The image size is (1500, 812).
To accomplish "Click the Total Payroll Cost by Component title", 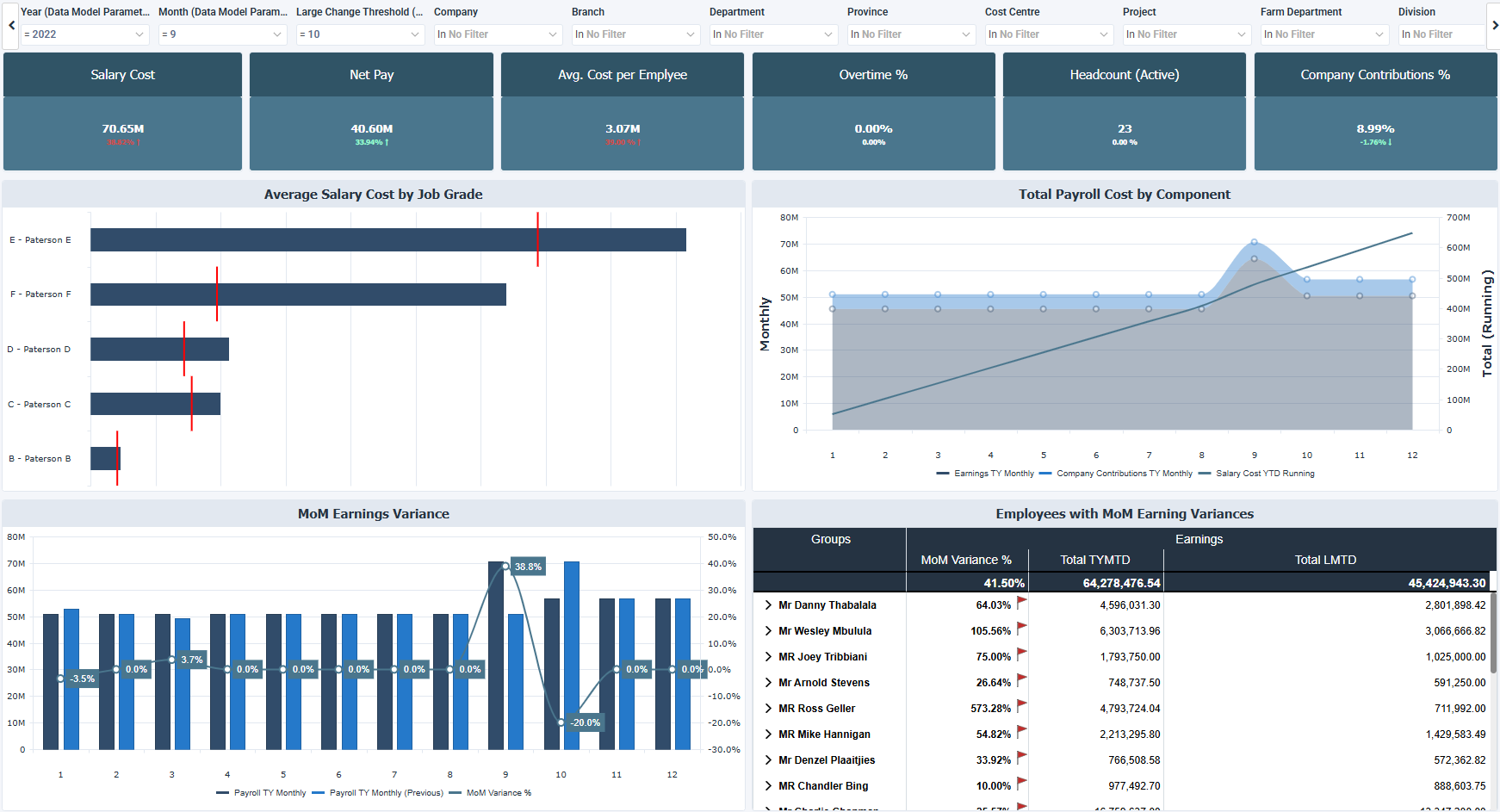I will click(1125, 195).
